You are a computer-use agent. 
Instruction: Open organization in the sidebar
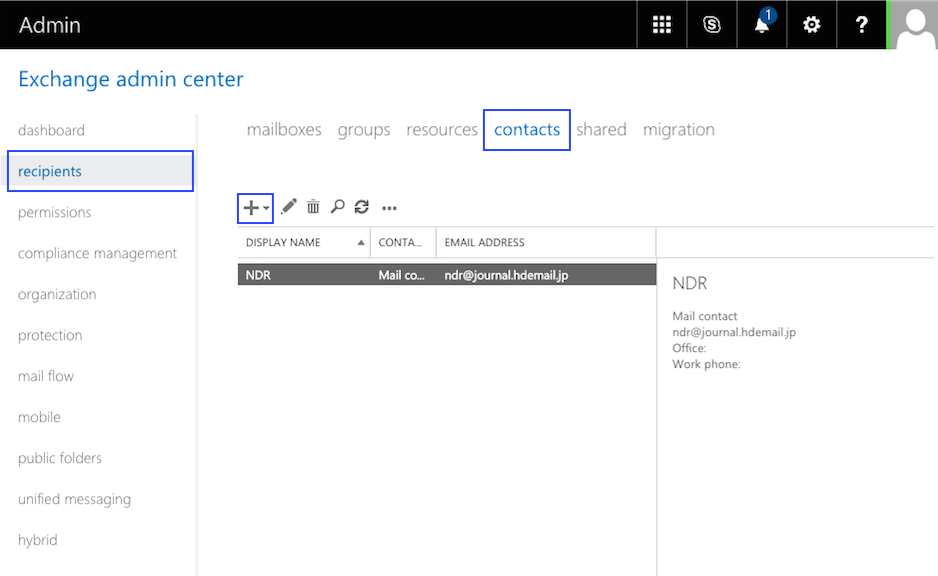pos(57,294)
